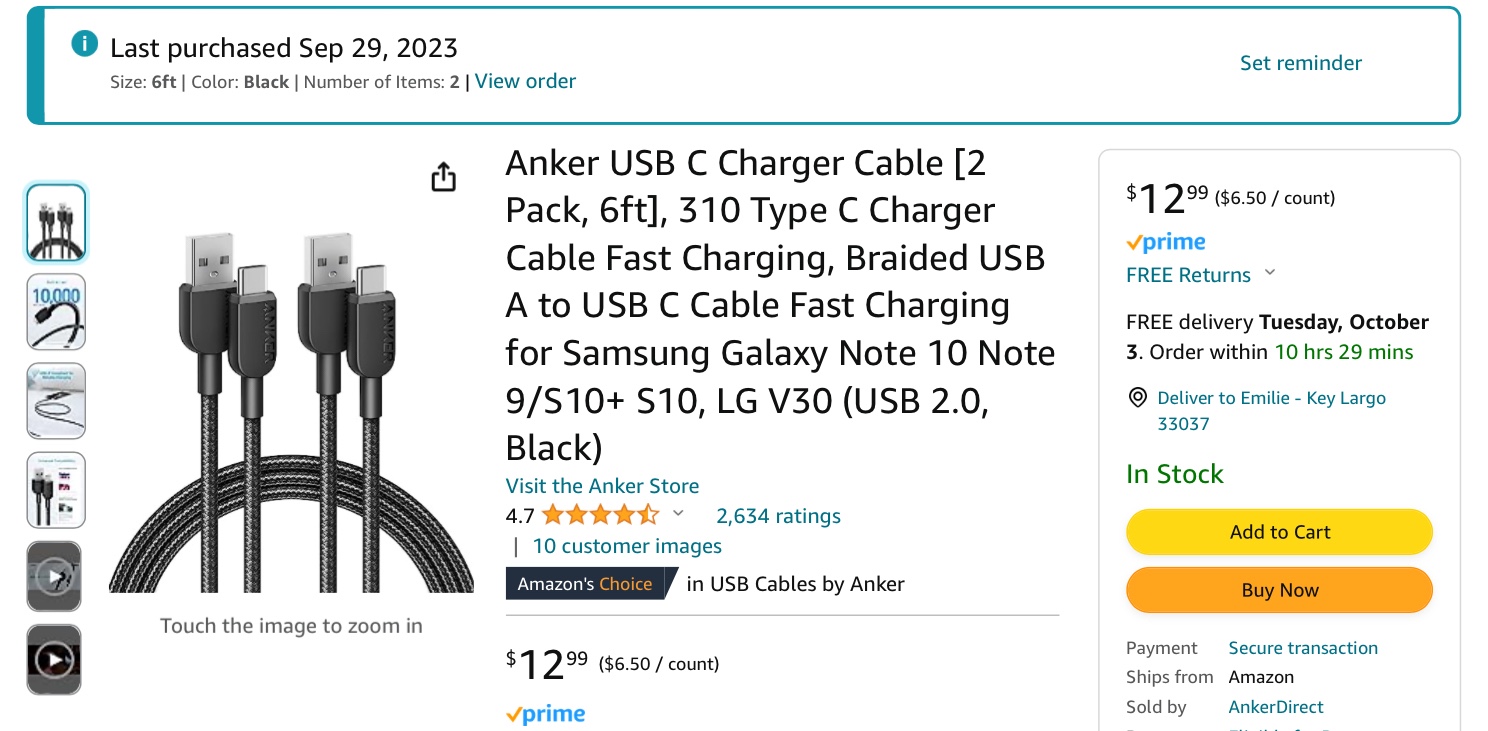Image resolution: width=1488 pixels, height=731 pixels.
Task: Open the rating breakdown chevron beside stars
Action: 678,514
